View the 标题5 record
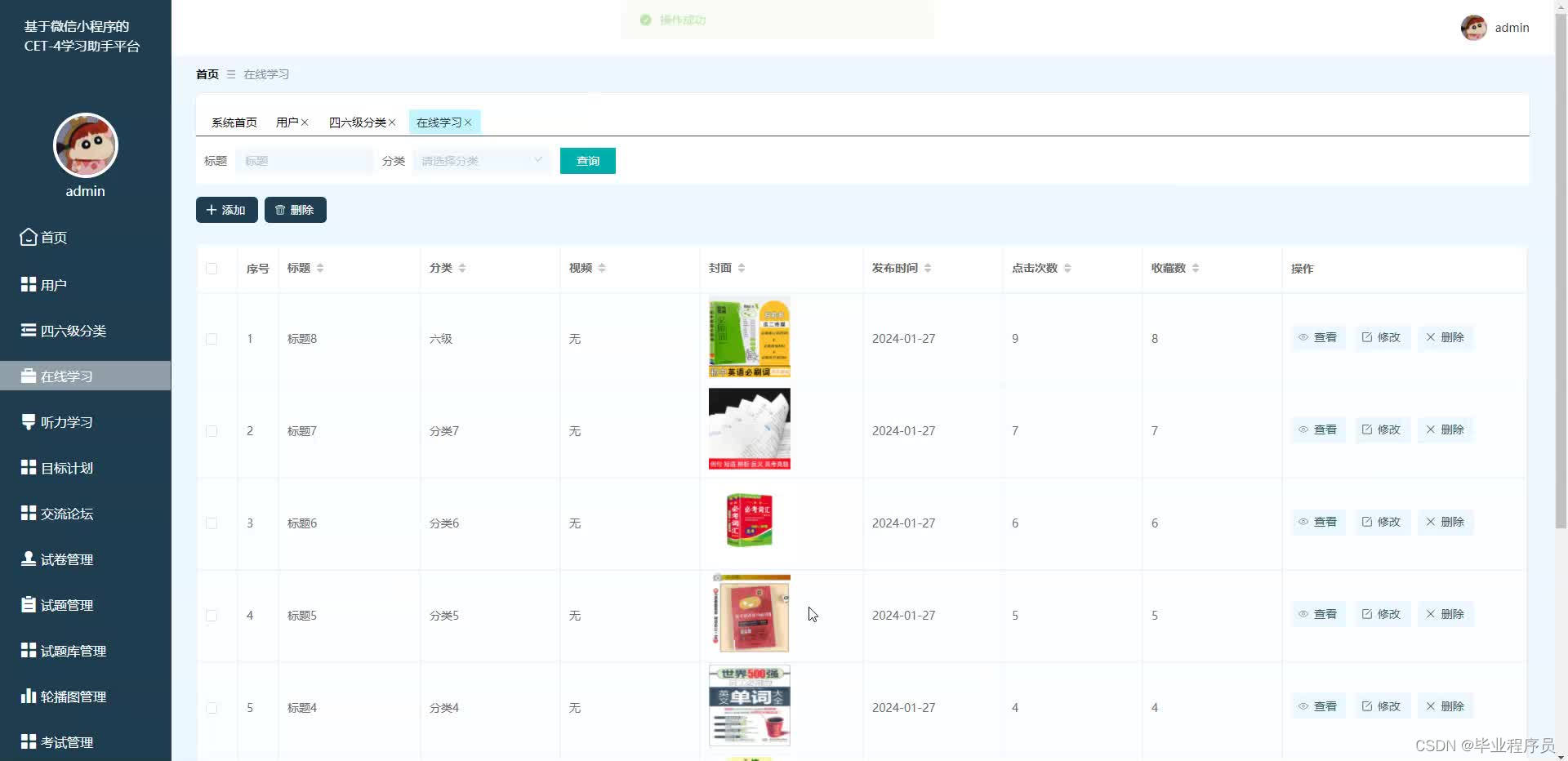Screen dimensions: 1568x761 click(1318, 614)
